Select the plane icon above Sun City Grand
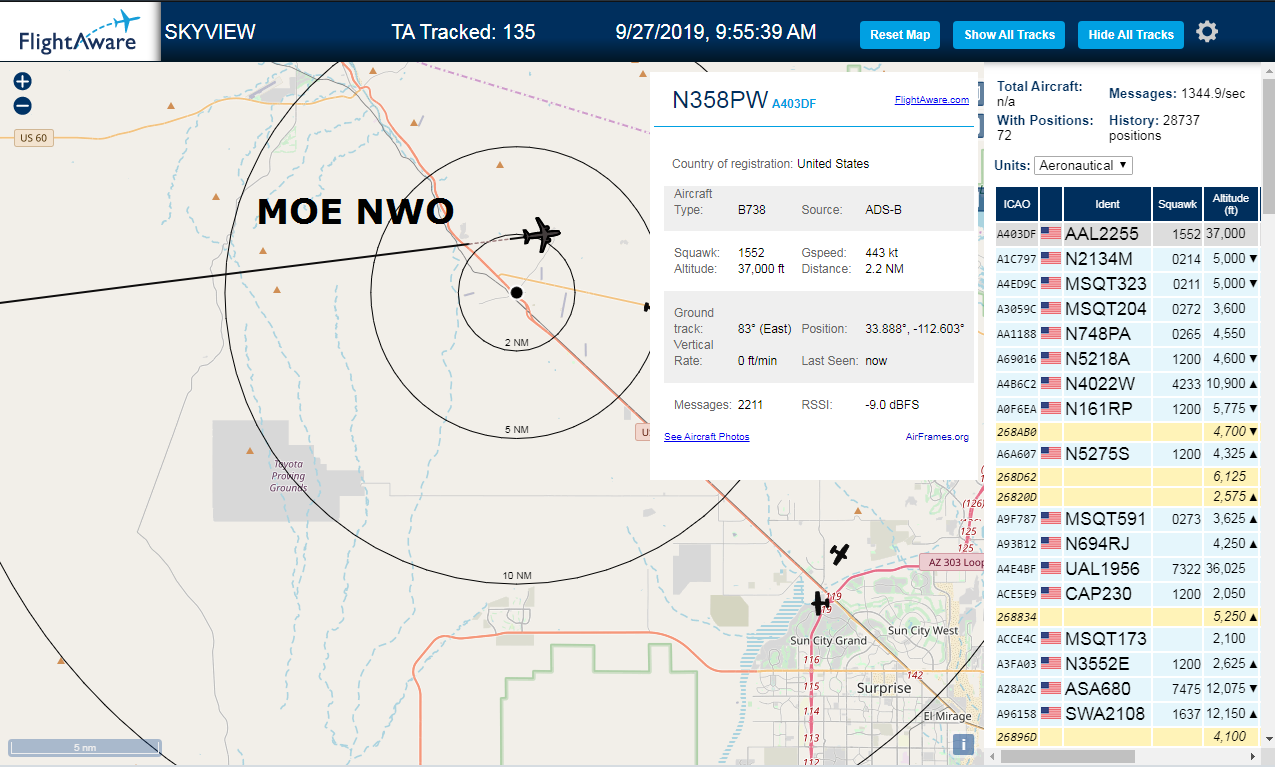 (820, 603)
